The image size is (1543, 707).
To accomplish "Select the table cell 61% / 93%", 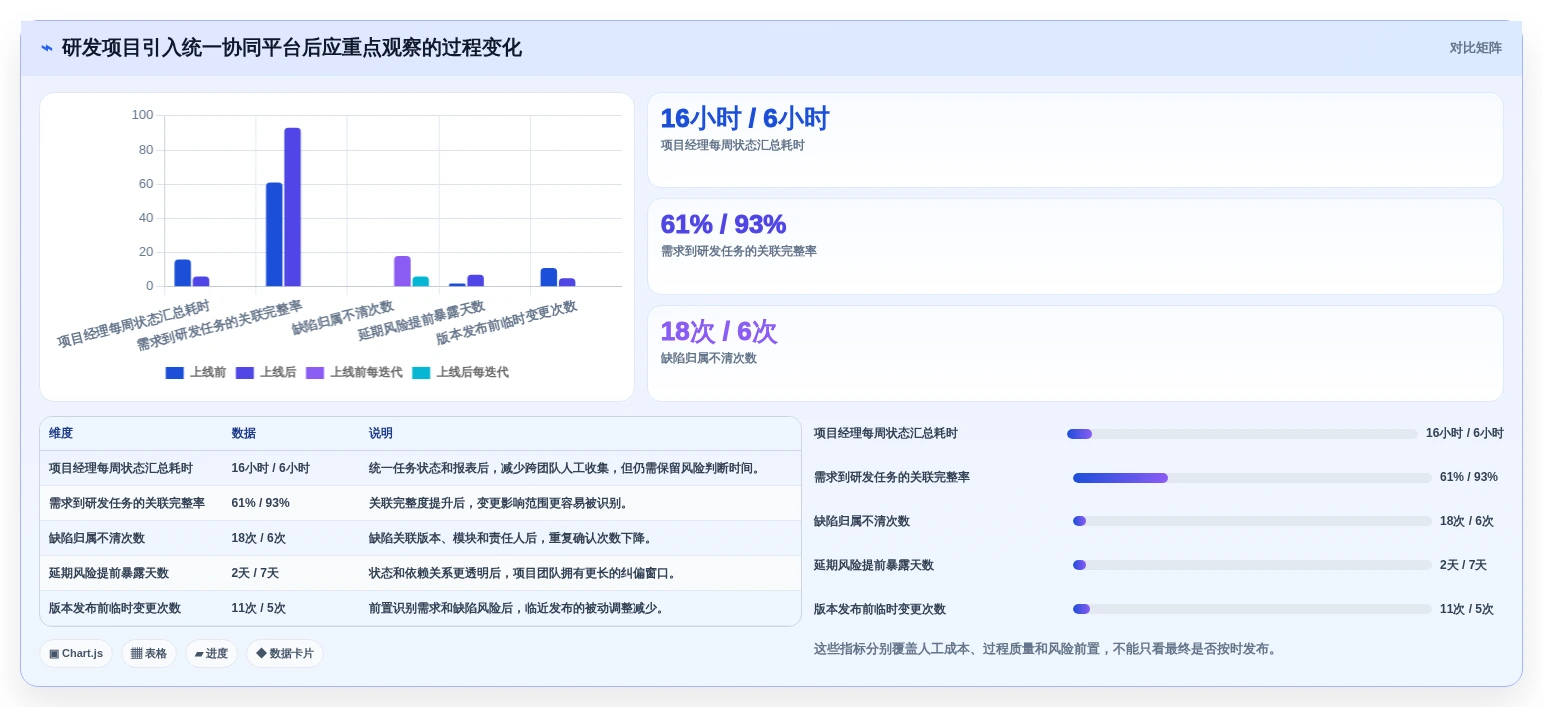I will coord(261,503).
